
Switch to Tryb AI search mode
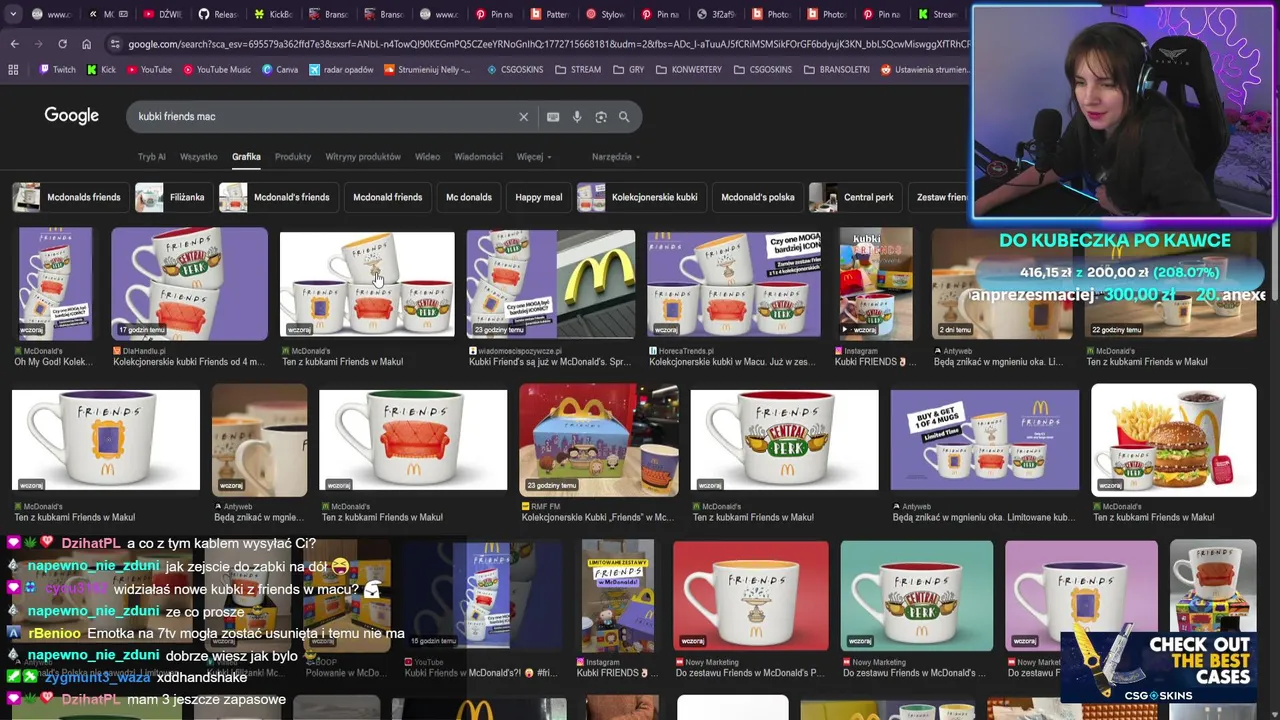152,157
